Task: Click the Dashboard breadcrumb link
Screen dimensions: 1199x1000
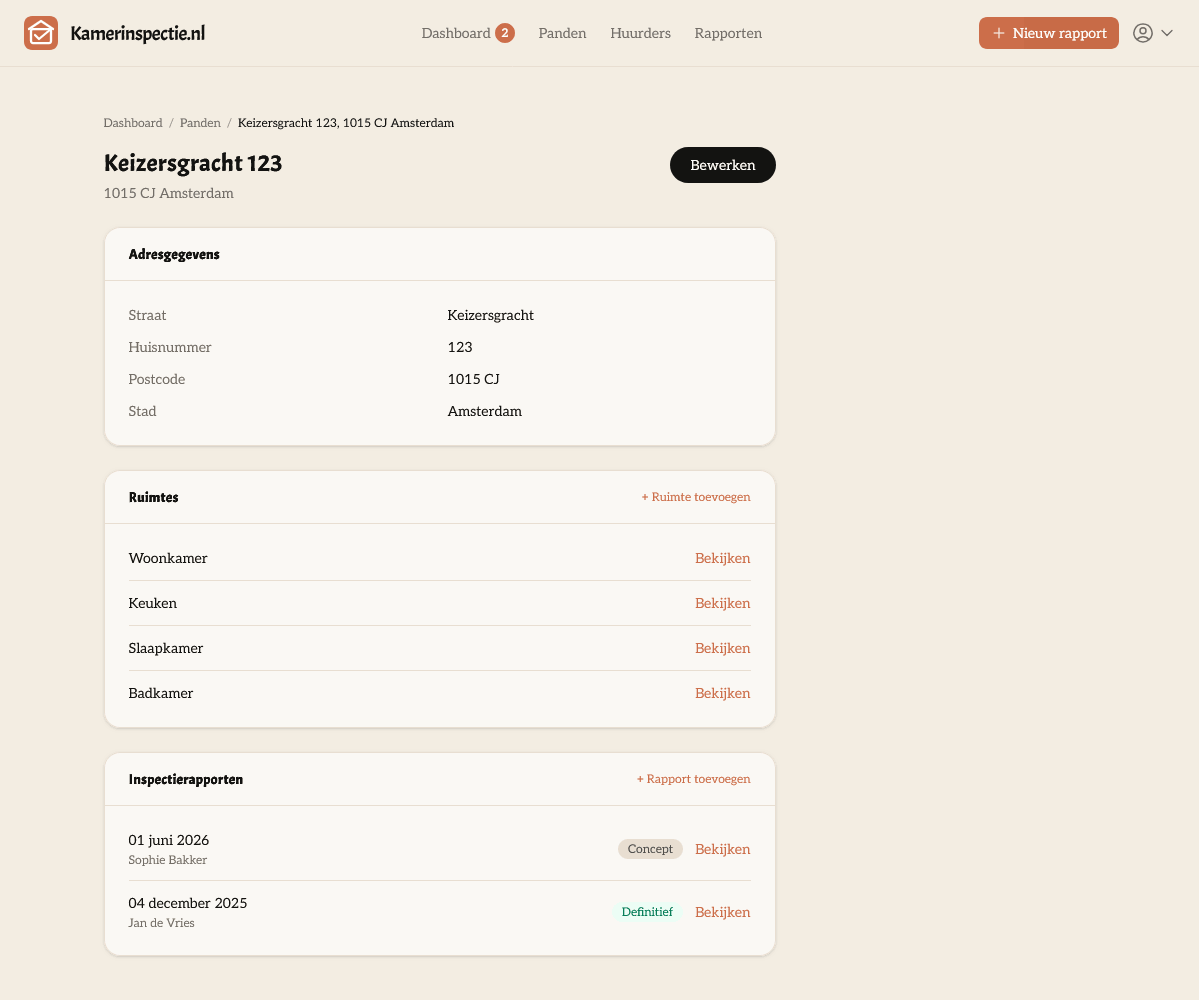Action: pyautogui.click(x=133, y=123)
